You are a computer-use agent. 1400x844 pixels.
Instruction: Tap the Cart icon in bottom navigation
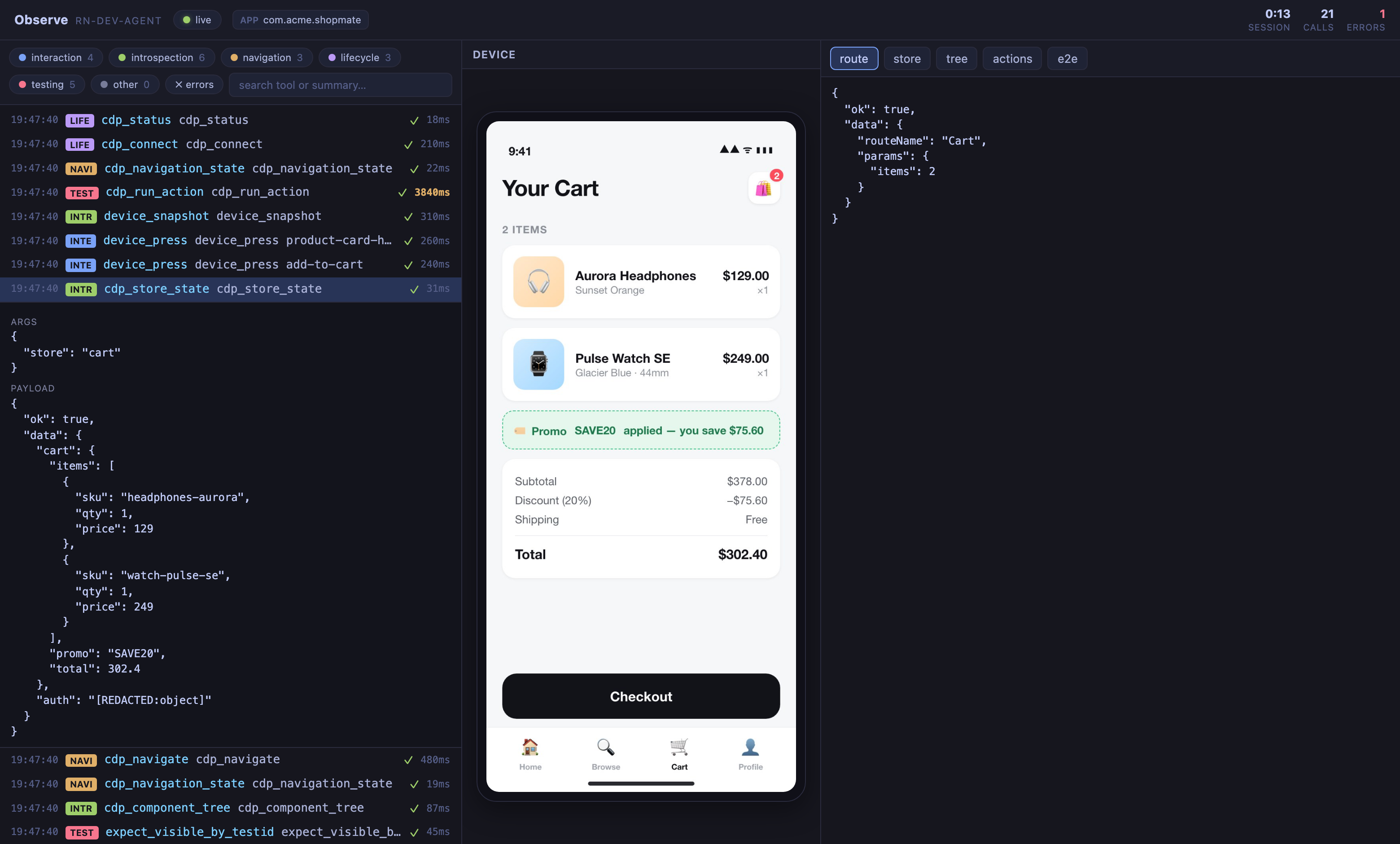[679, 747]
